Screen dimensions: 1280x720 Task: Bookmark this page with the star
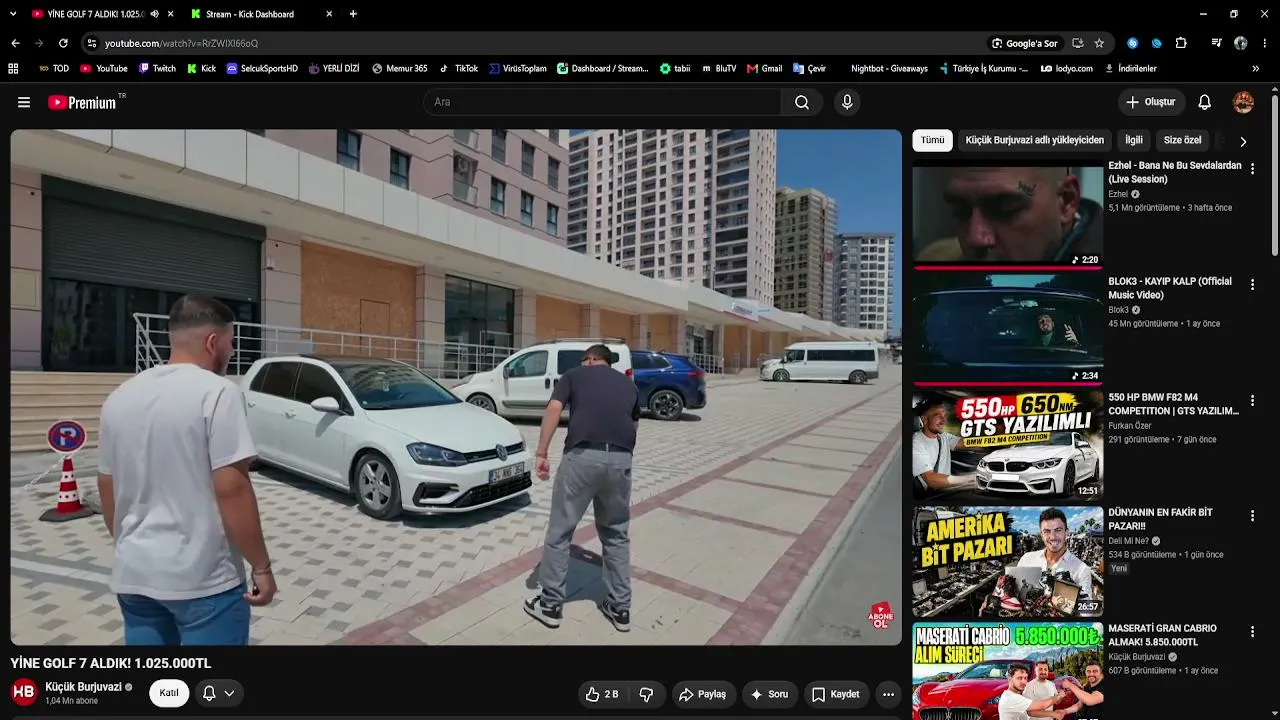(x=1099, y=43)
